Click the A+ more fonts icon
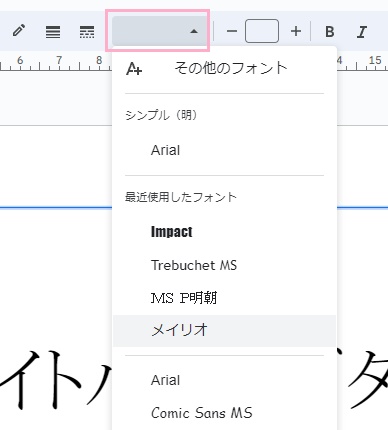The image size is (388, 430). pyautogui.click(x=134, y=69)
